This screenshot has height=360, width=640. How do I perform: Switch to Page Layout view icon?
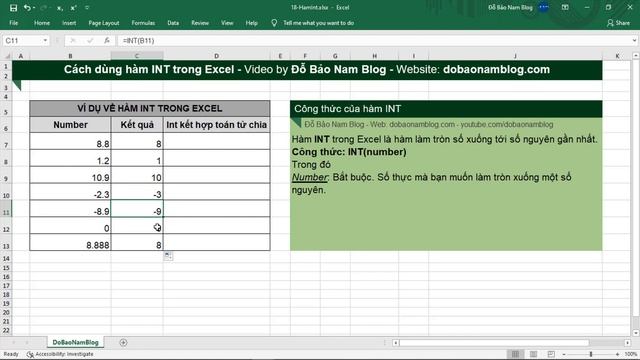[533, 354]
